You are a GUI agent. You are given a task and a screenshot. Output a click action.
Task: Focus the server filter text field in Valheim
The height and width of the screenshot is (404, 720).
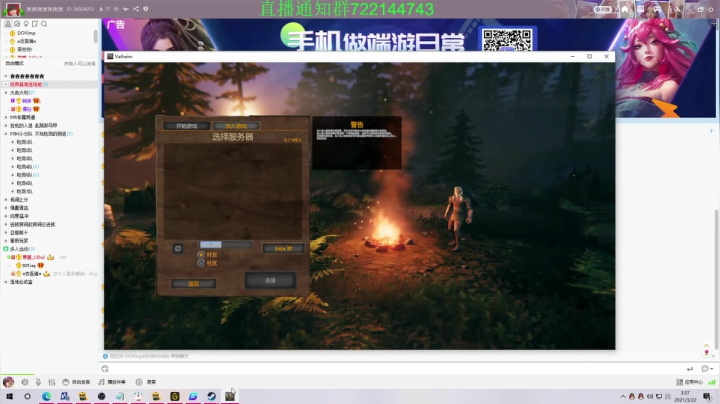pyautogui.click(x=225, y=245)
